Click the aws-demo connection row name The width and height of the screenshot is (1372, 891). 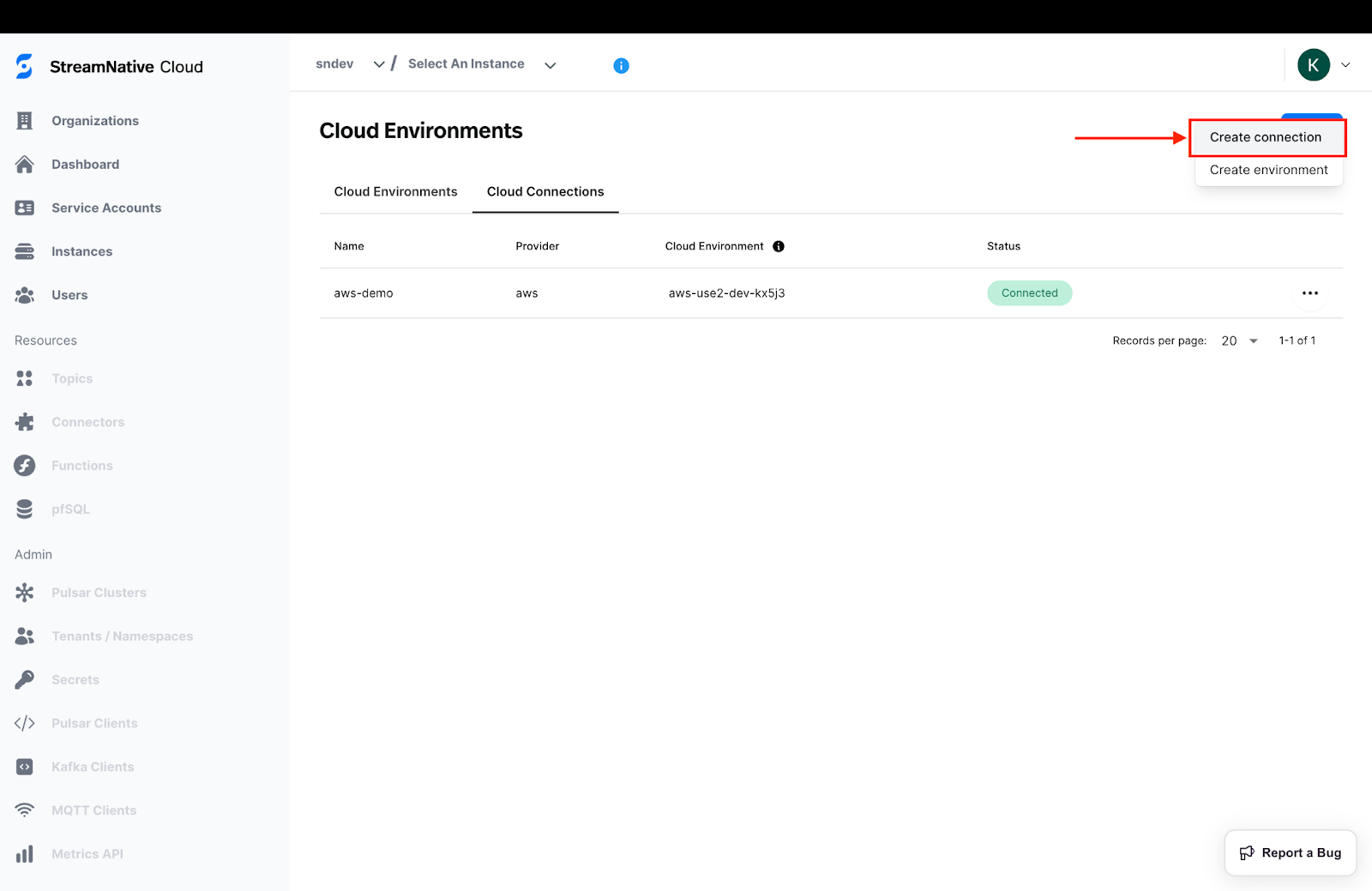(x=364, y=293)
